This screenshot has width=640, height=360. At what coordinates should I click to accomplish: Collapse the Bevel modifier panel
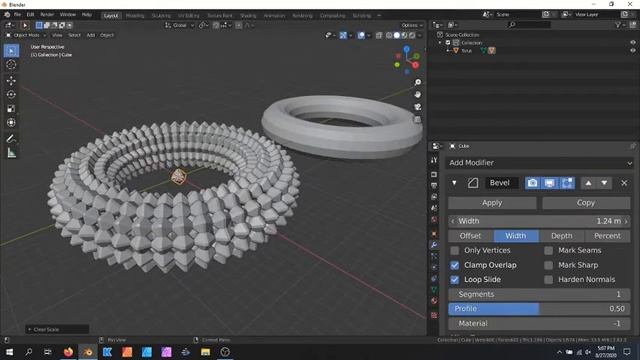coord(454,183)
